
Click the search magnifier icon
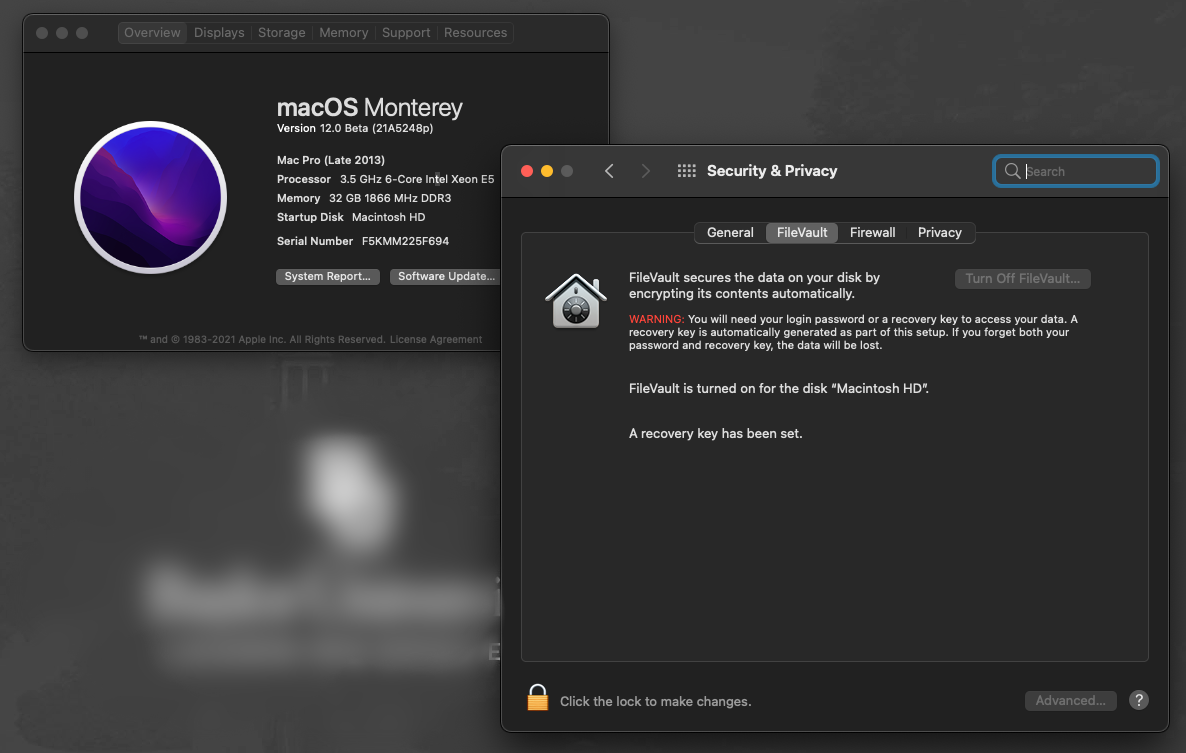coord(1011,171)
